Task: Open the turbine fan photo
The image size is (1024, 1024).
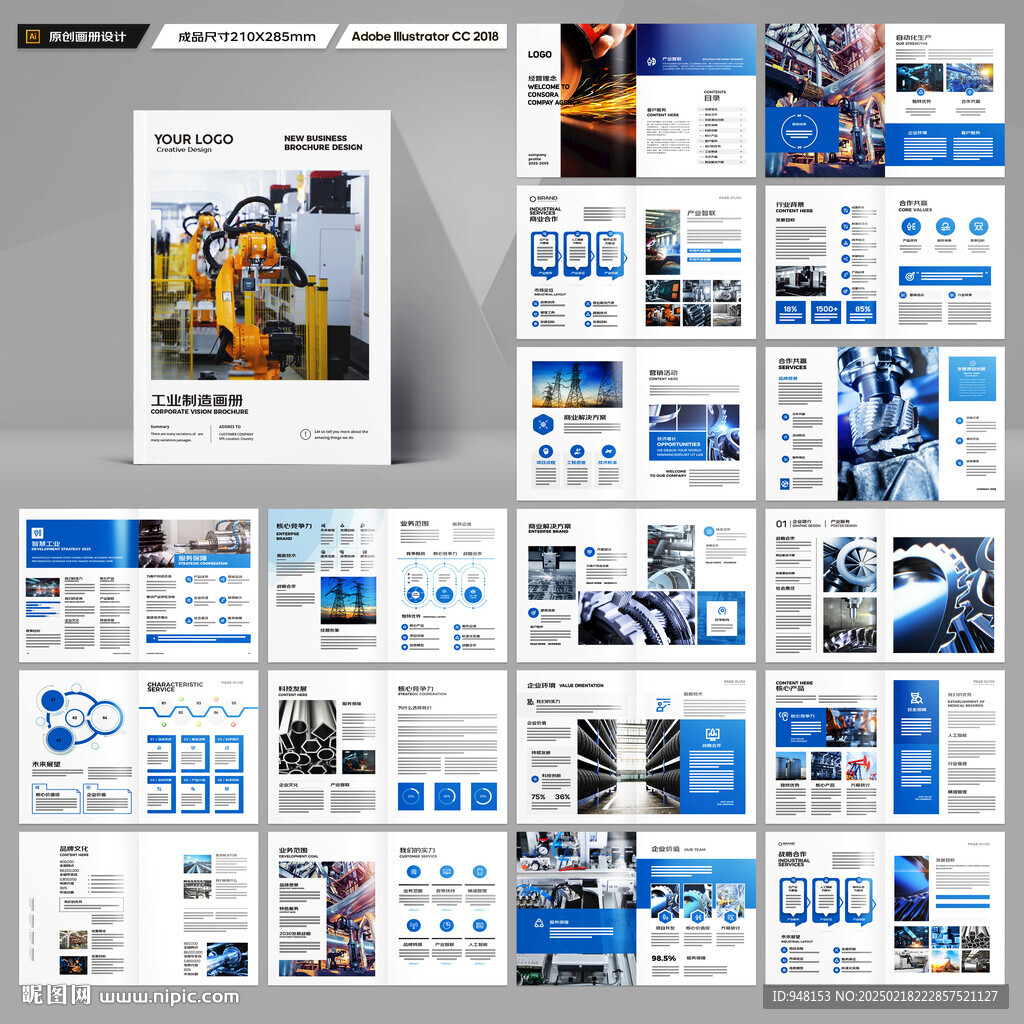Action: [850, 566]
